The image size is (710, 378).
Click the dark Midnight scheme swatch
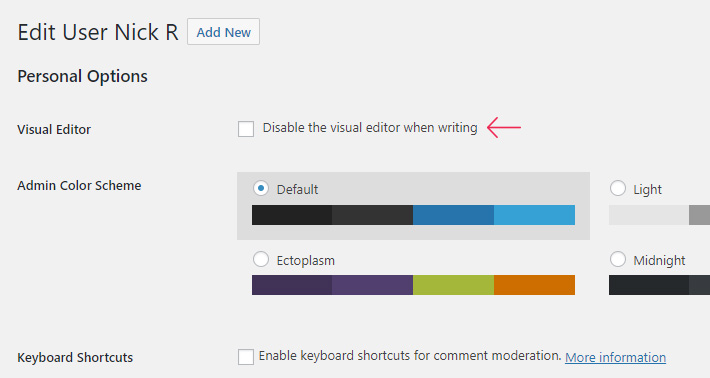pos(649,285)
